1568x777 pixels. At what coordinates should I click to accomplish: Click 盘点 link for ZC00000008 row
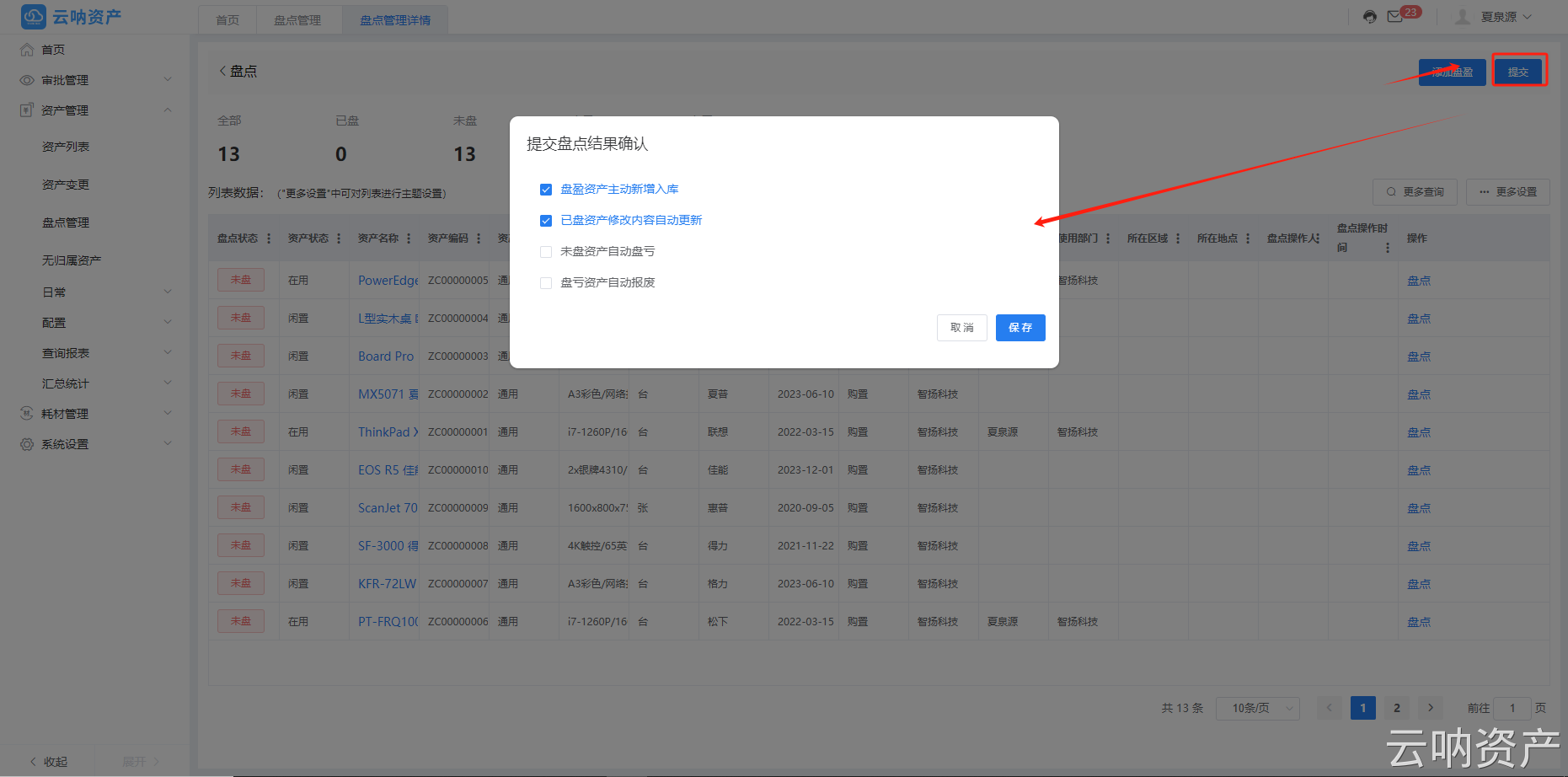pos(1419,546)
